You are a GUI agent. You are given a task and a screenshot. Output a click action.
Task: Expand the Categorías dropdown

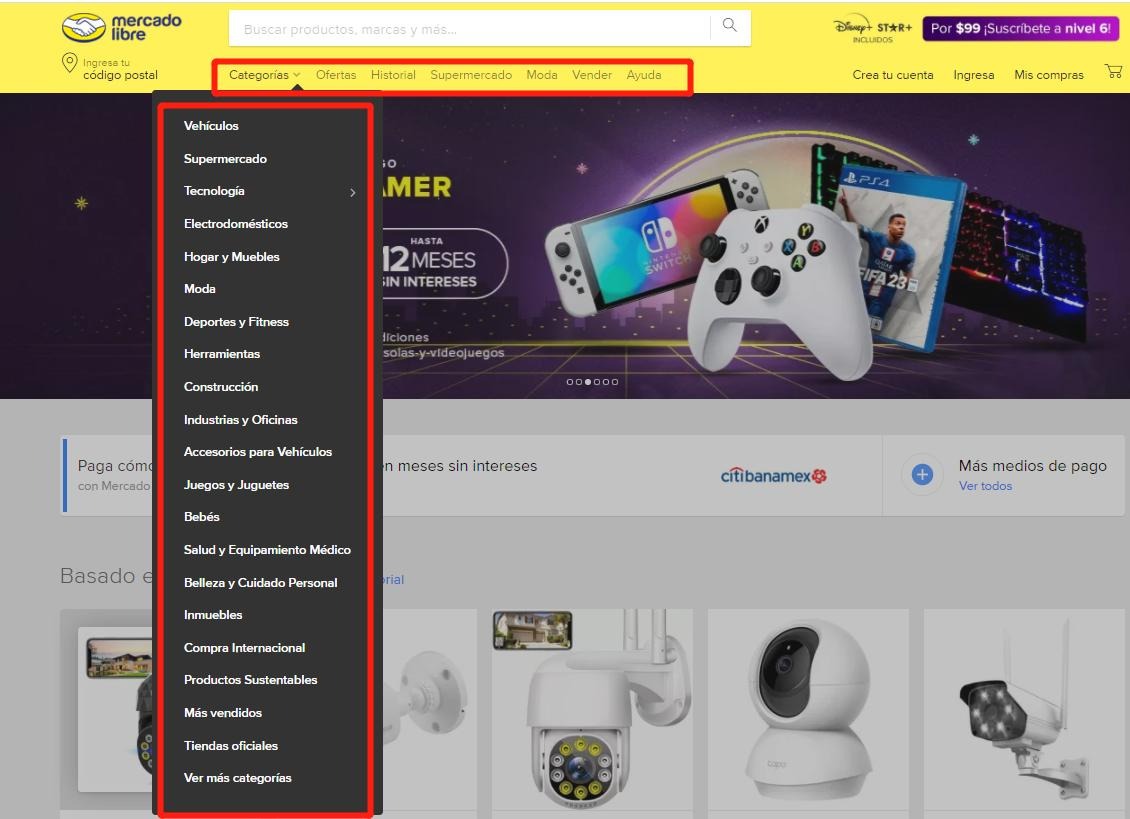[264, 75]
